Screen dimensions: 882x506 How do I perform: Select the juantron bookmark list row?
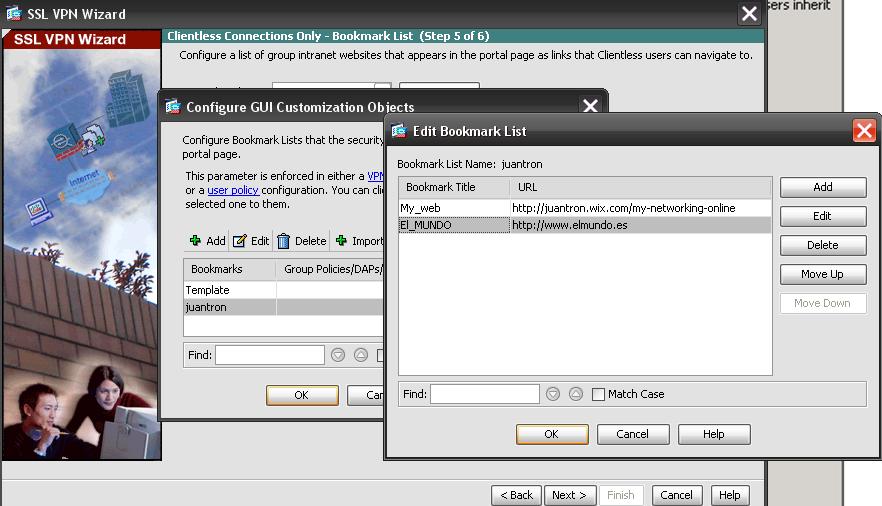pyautogui.click(x=284, y=307)
